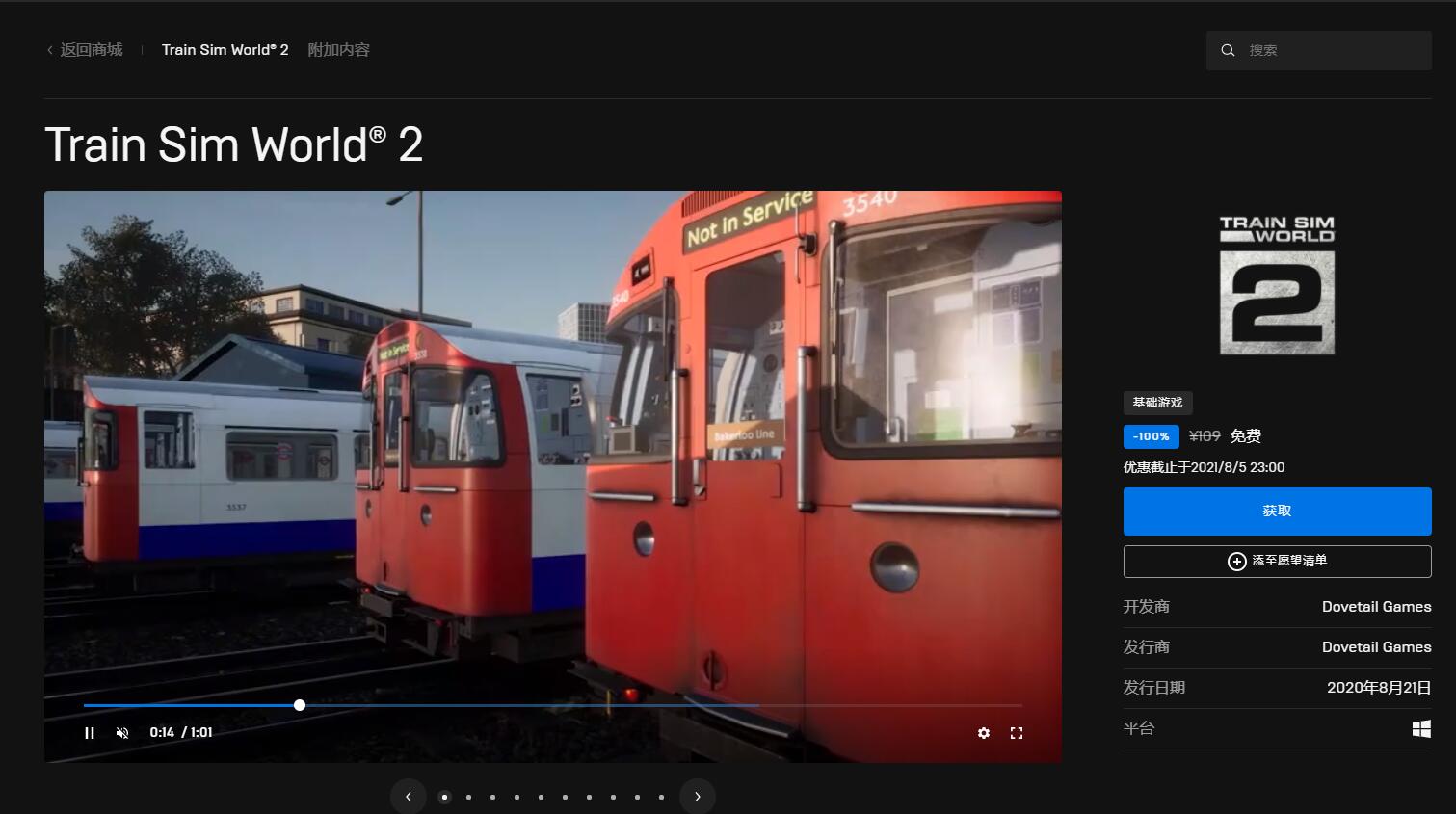
Task: Click the Windows platform icon
Action: (1421, 729)
